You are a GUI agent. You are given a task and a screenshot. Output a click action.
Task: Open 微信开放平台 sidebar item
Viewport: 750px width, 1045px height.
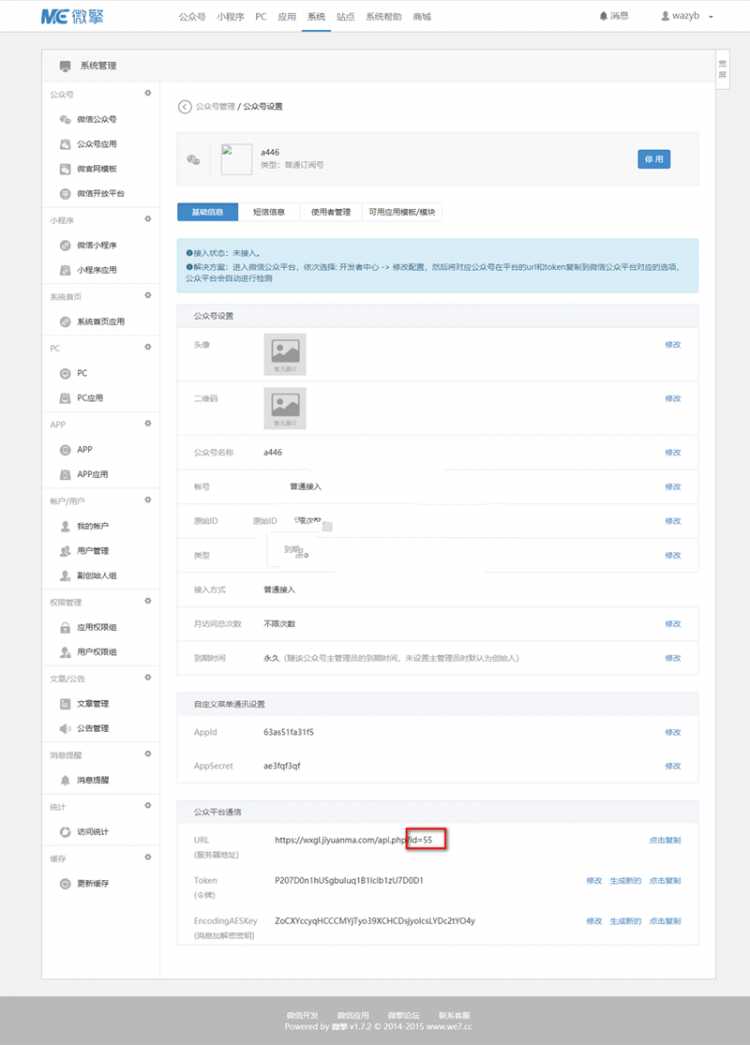tap(100, 193)
